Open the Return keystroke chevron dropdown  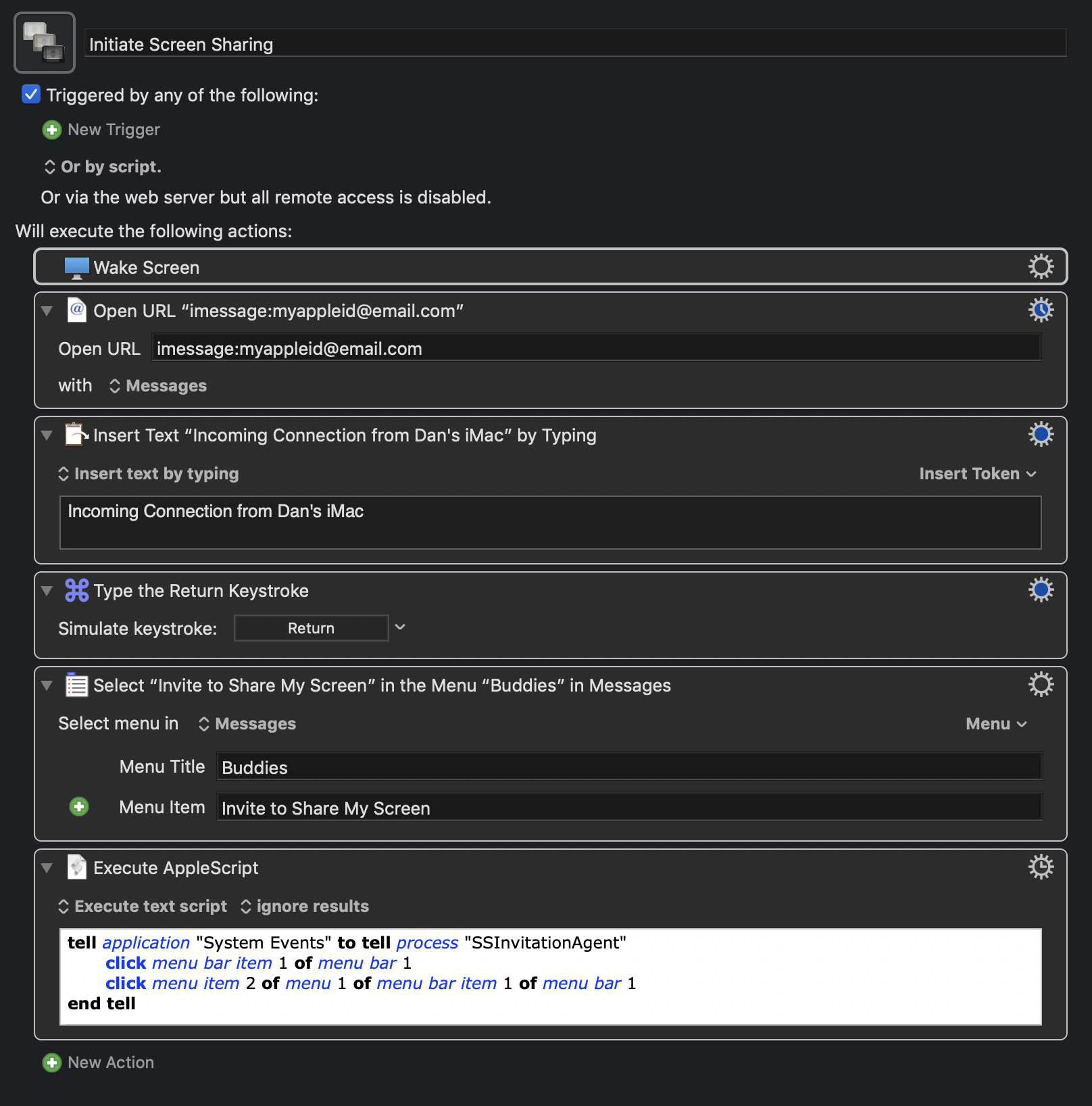tap(400, 627)
